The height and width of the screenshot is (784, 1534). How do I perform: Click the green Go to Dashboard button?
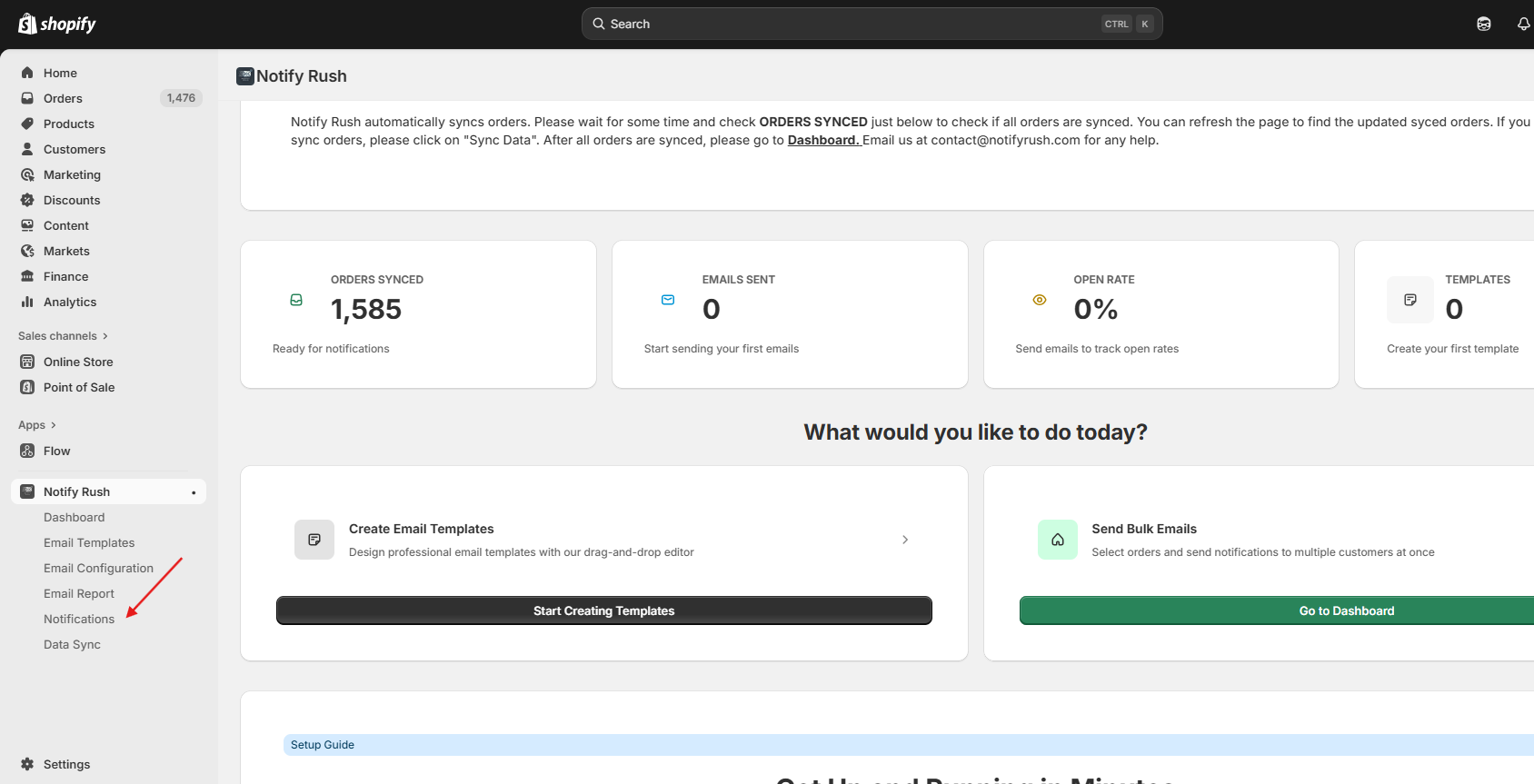point(1346,610)
